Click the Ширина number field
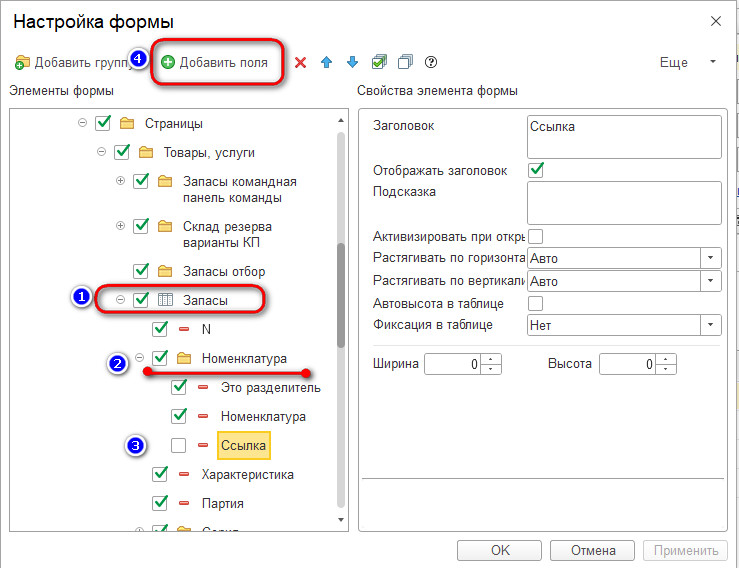The height and width of the screenshot is (568, 739). point(452,364)
